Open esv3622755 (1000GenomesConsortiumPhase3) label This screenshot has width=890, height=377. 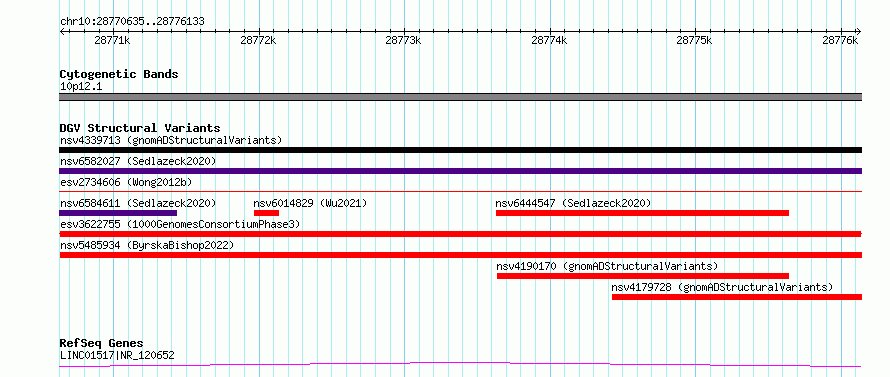[180, 224]
